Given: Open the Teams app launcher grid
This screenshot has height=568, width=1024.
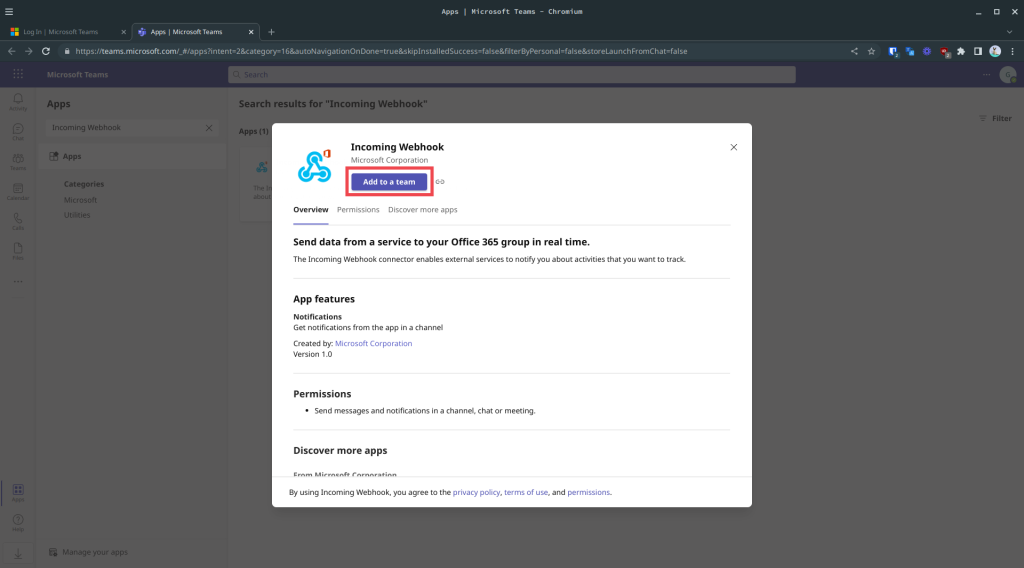Looking at the screenshot, I should pos(18,74).
